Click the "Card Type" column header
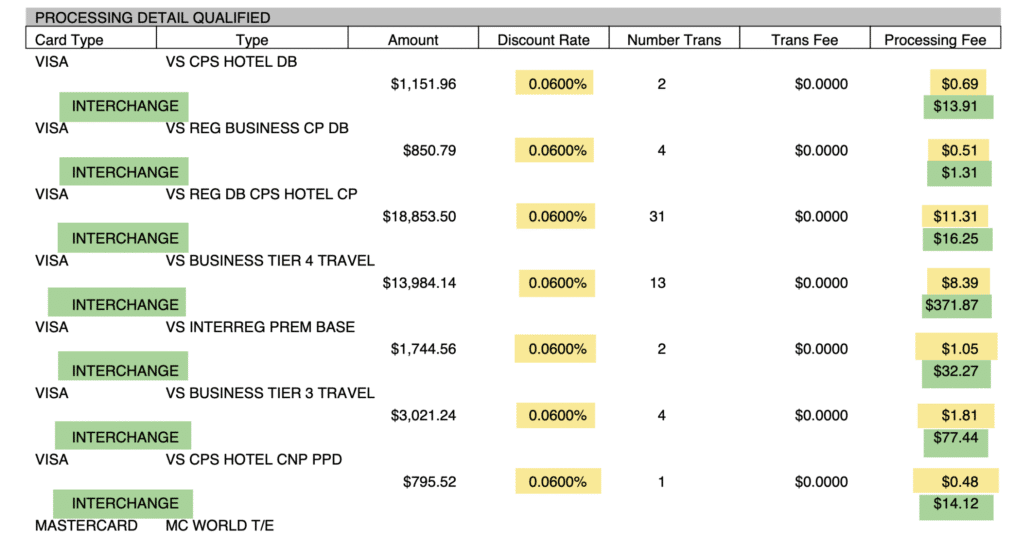The height and width of the screenshot is (540, 1024). click(70, 40)
